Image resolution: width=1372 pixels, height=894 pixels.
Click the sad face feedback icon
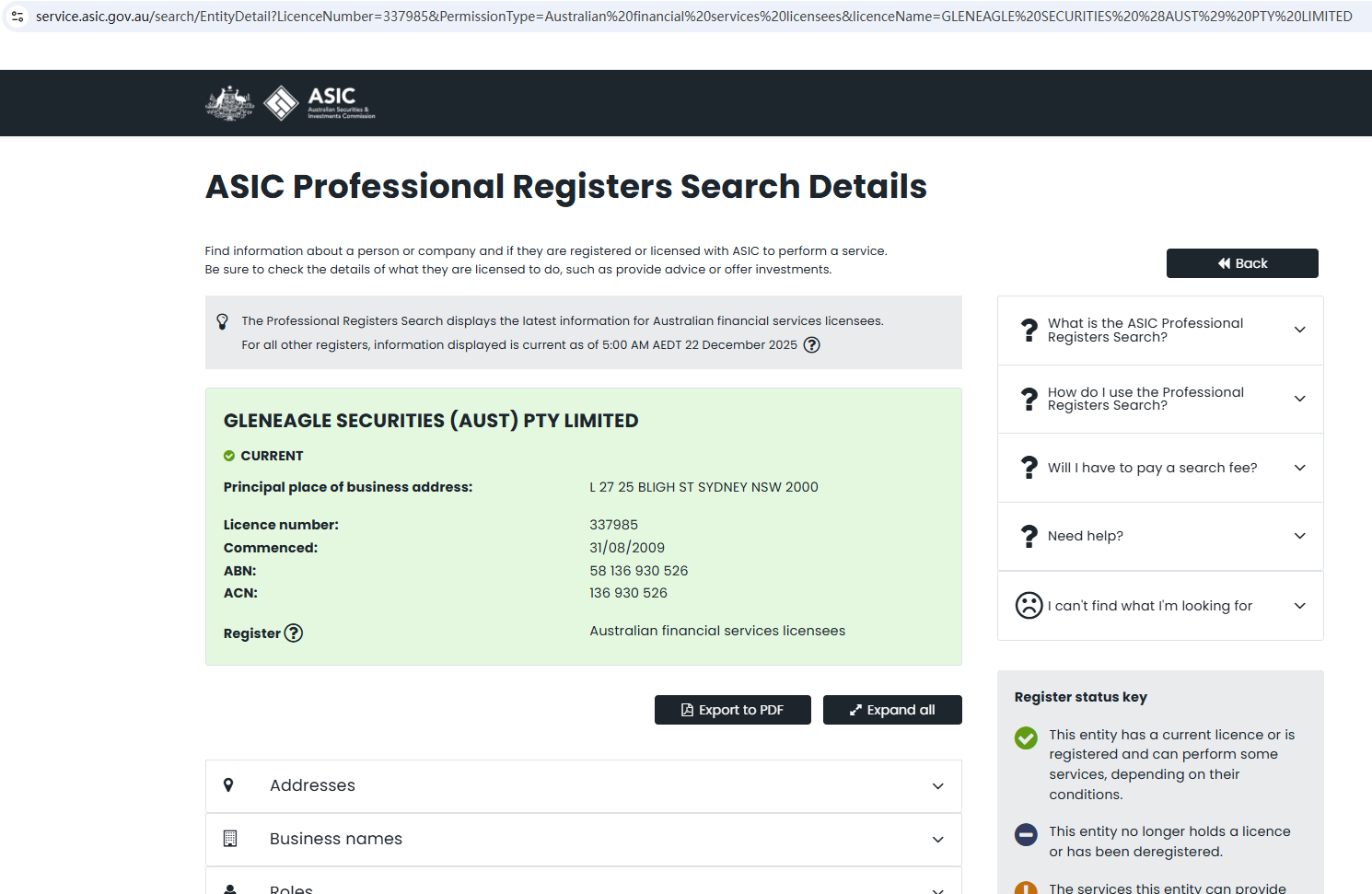1029,606
